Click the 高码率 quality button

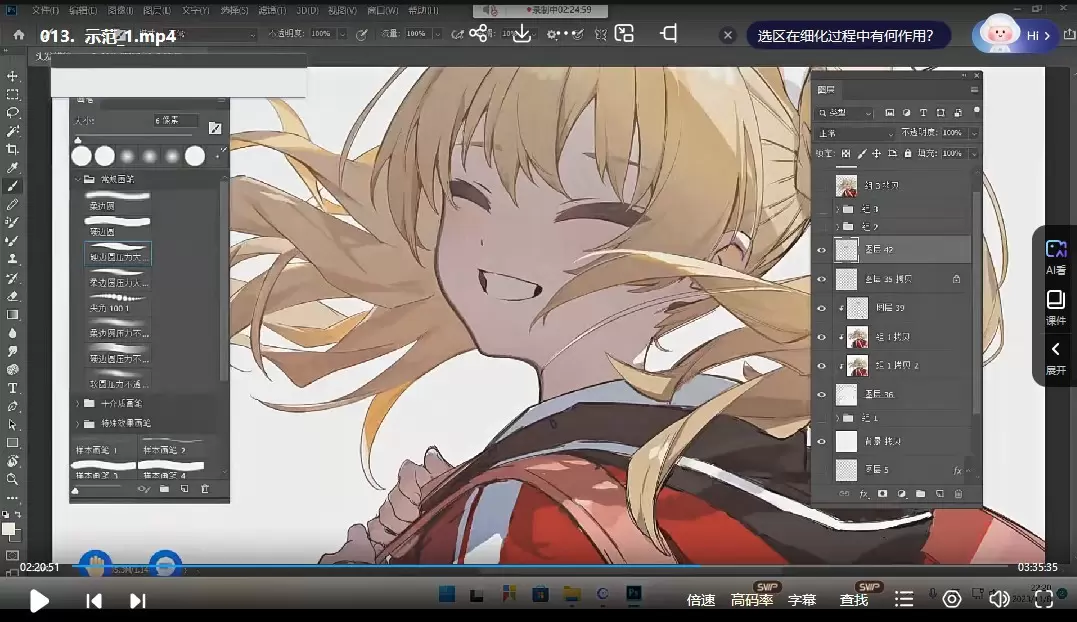coord(752,600)
